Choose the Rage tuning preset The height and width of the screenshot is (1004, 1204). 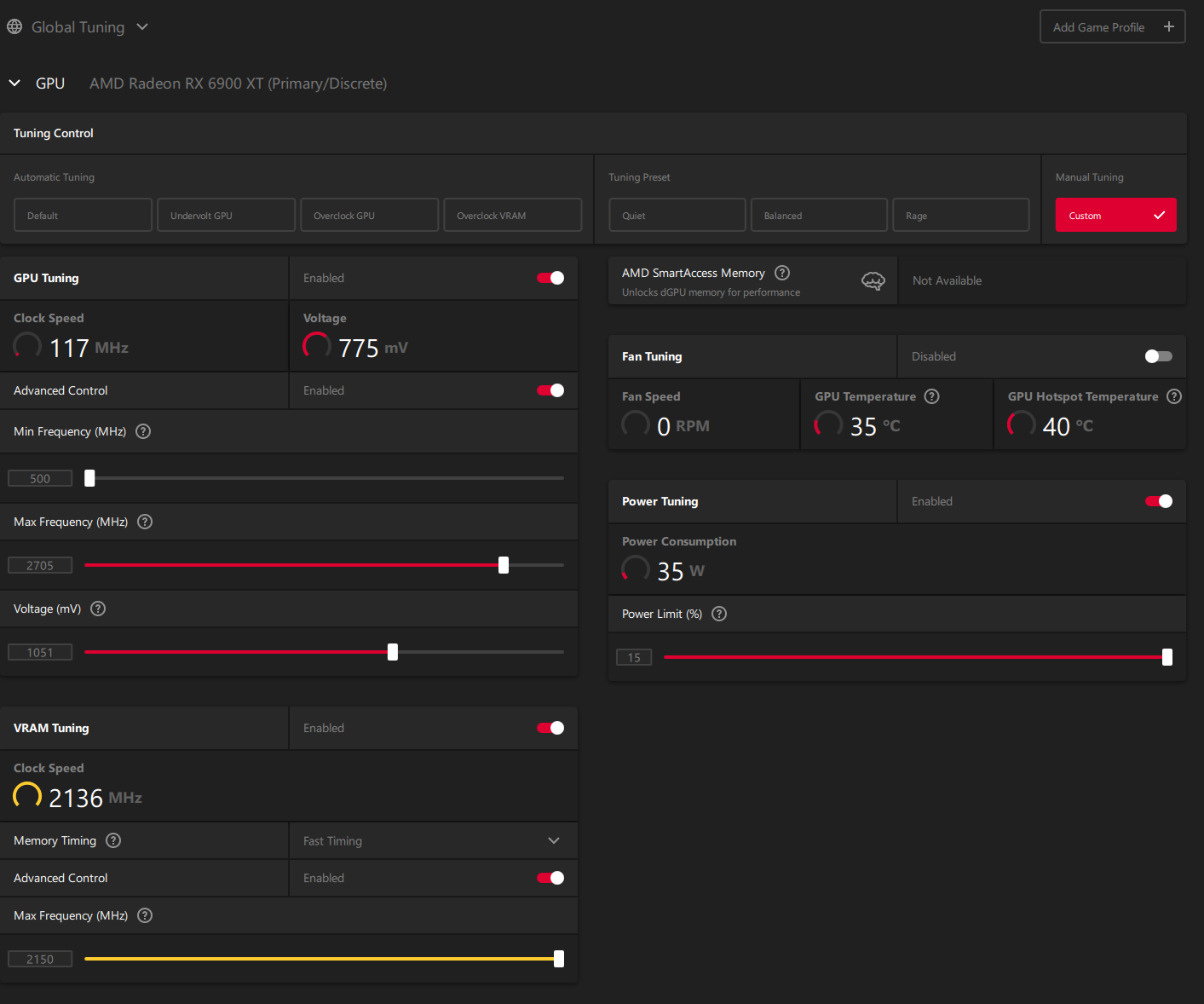coord(961,216)
